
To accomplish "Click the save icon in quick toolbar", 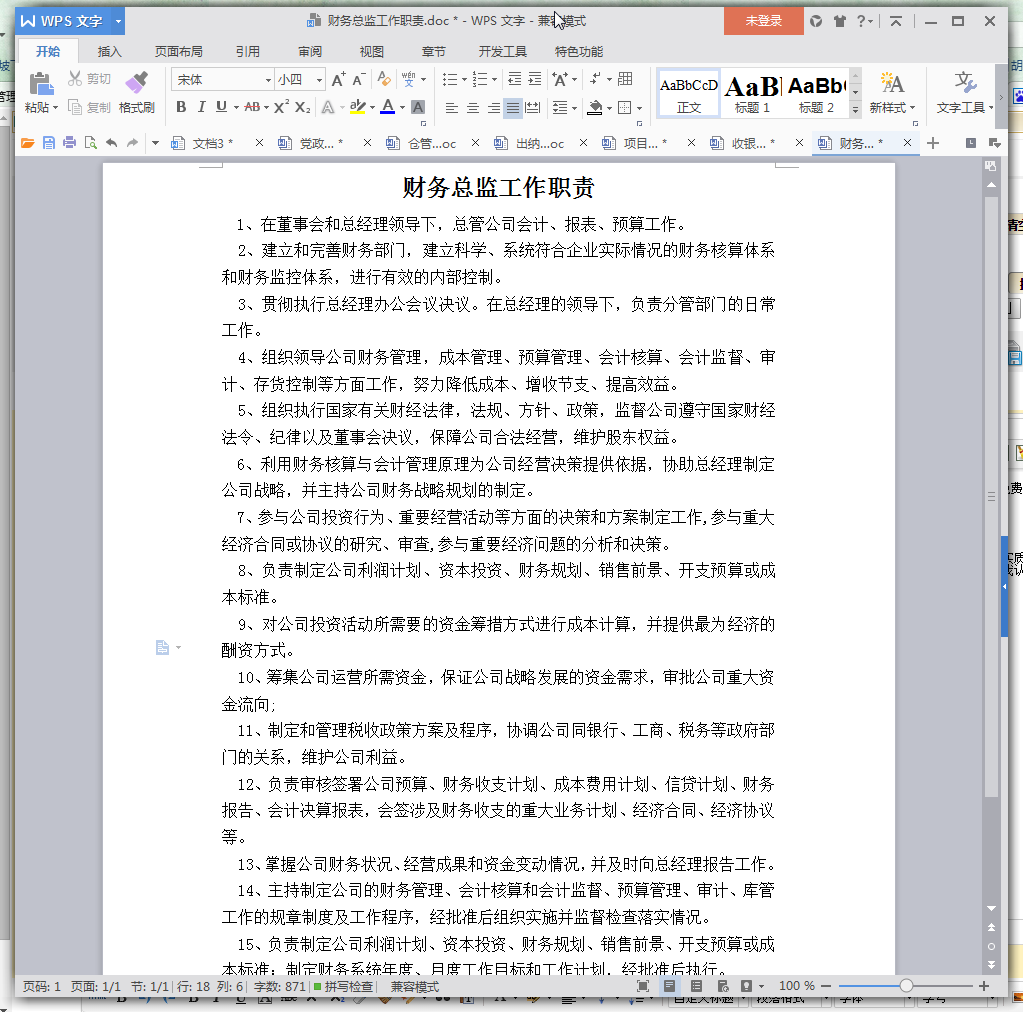I will (48, 143).
